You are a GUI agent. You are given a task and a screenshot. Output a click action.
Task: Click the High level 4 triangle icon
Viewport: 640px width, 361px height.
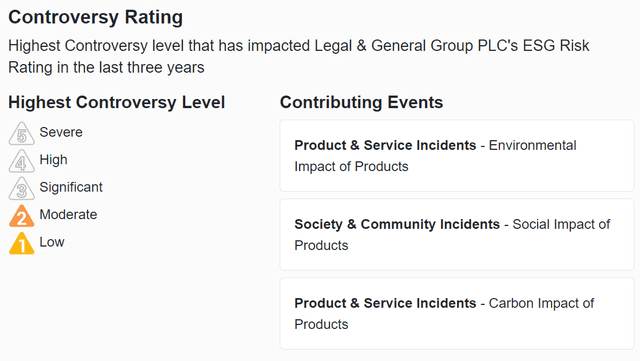tap(22, 161)
